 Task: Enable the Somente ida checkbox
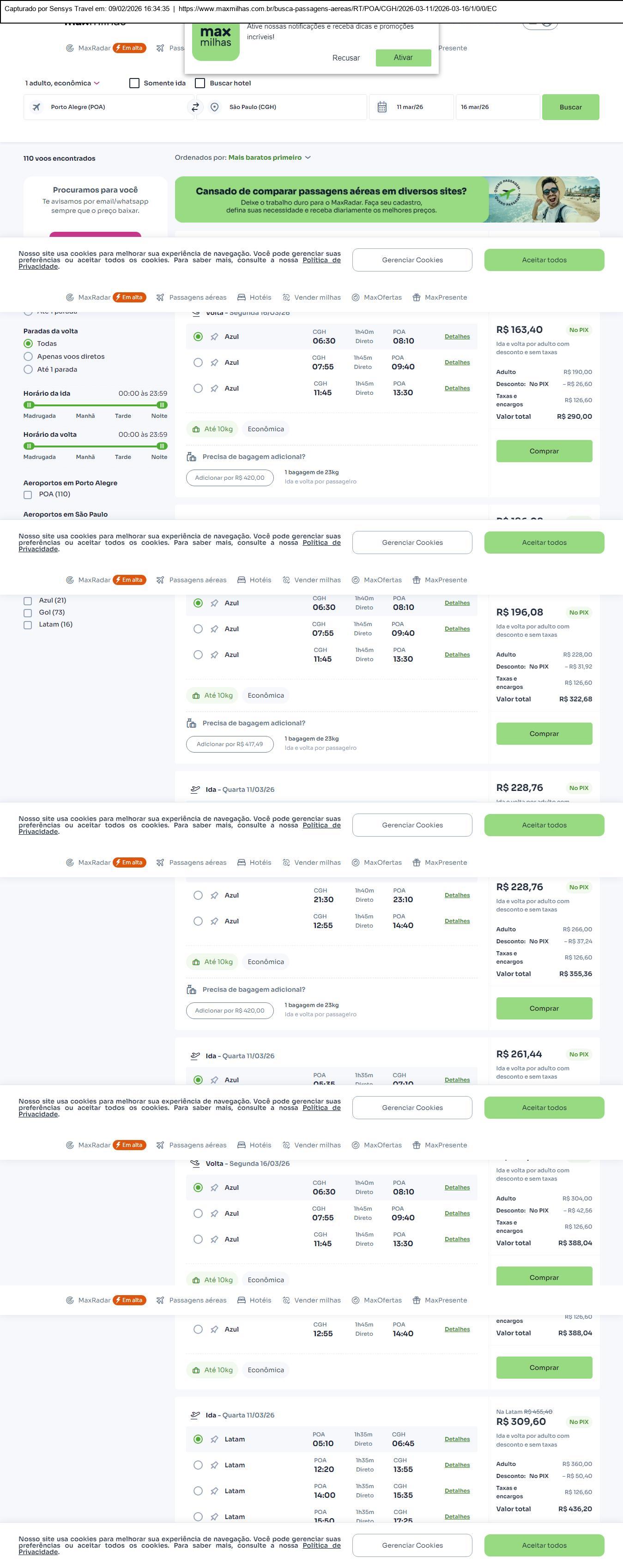pyautogui.click(x=134, y=84)
